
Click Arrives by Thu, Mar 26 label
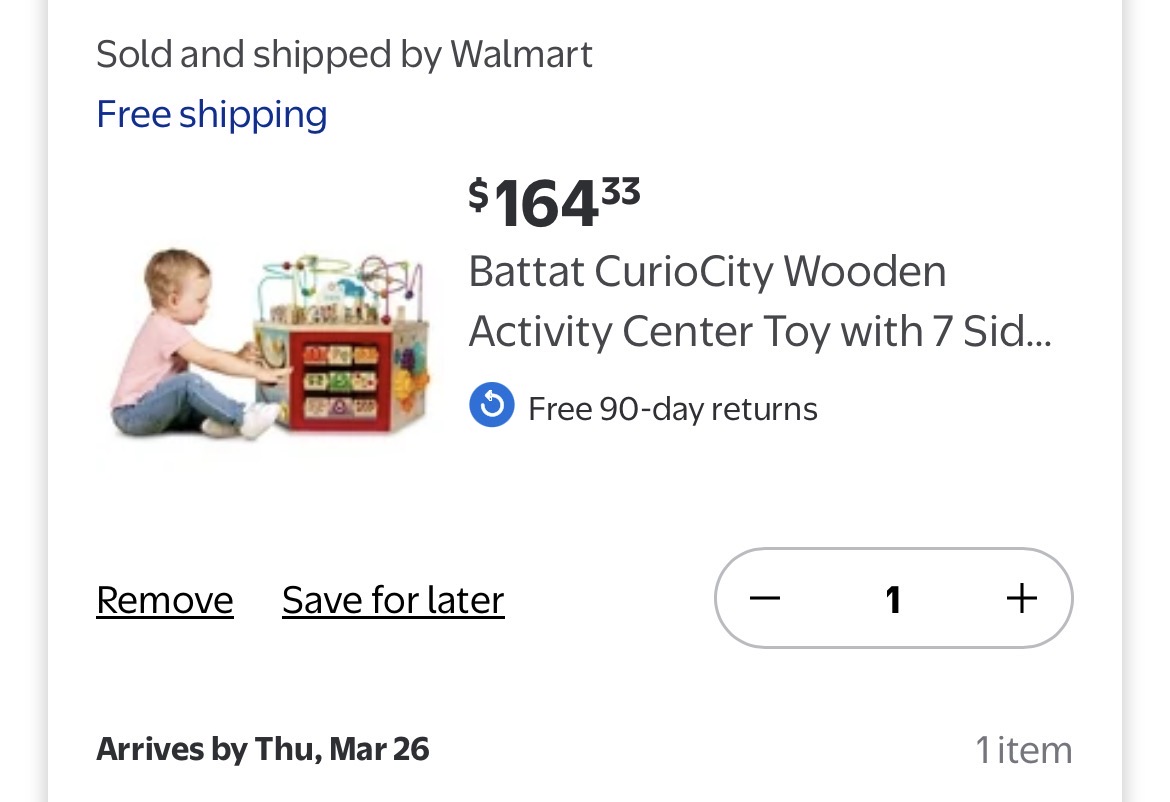click(263, 749)
